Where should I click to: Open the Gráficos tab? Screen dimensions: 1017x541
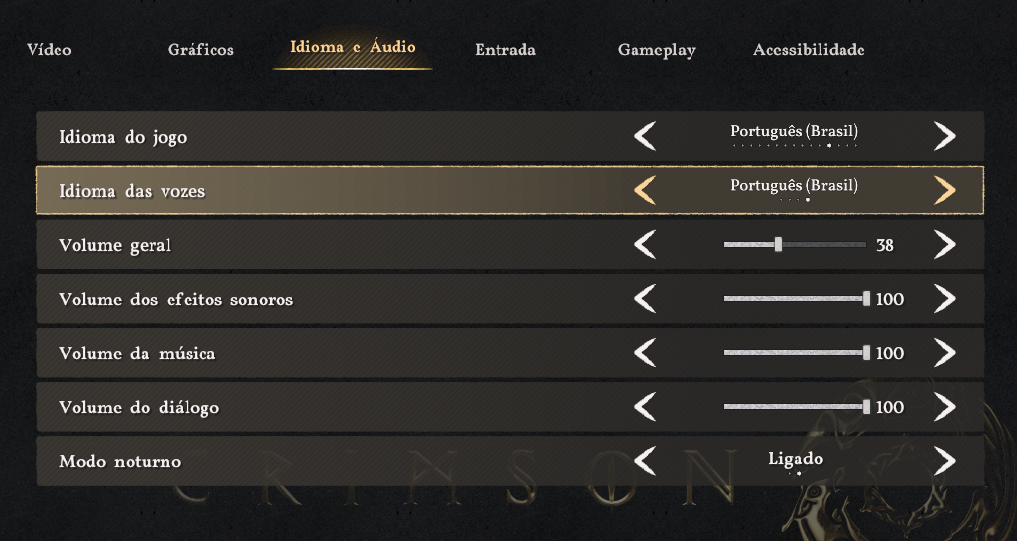[x=200, y=50]
